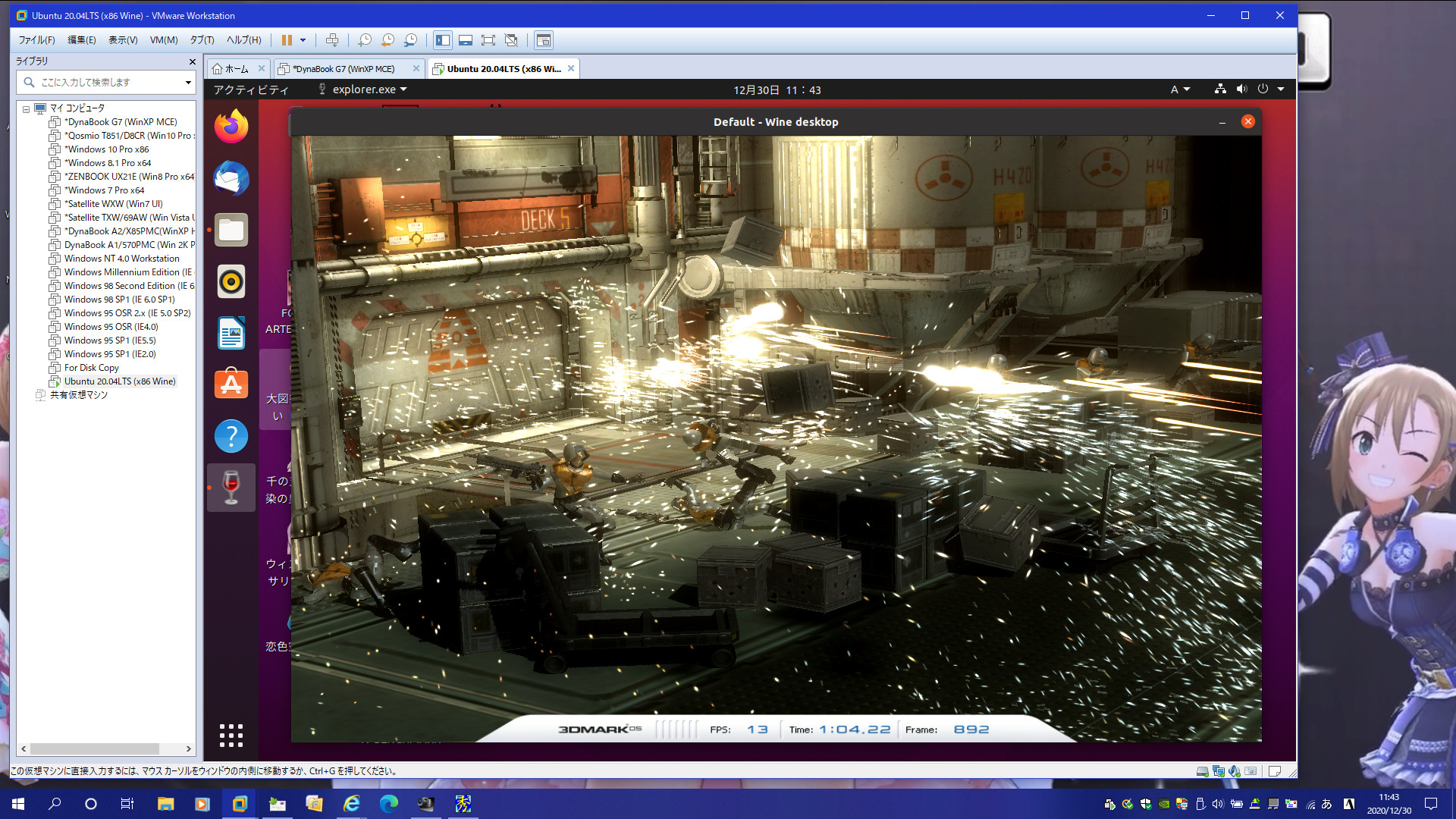The image size is (1456, 819).
Task: Minimize the Wine desktop window
Action: click(x=1222, y=122)
